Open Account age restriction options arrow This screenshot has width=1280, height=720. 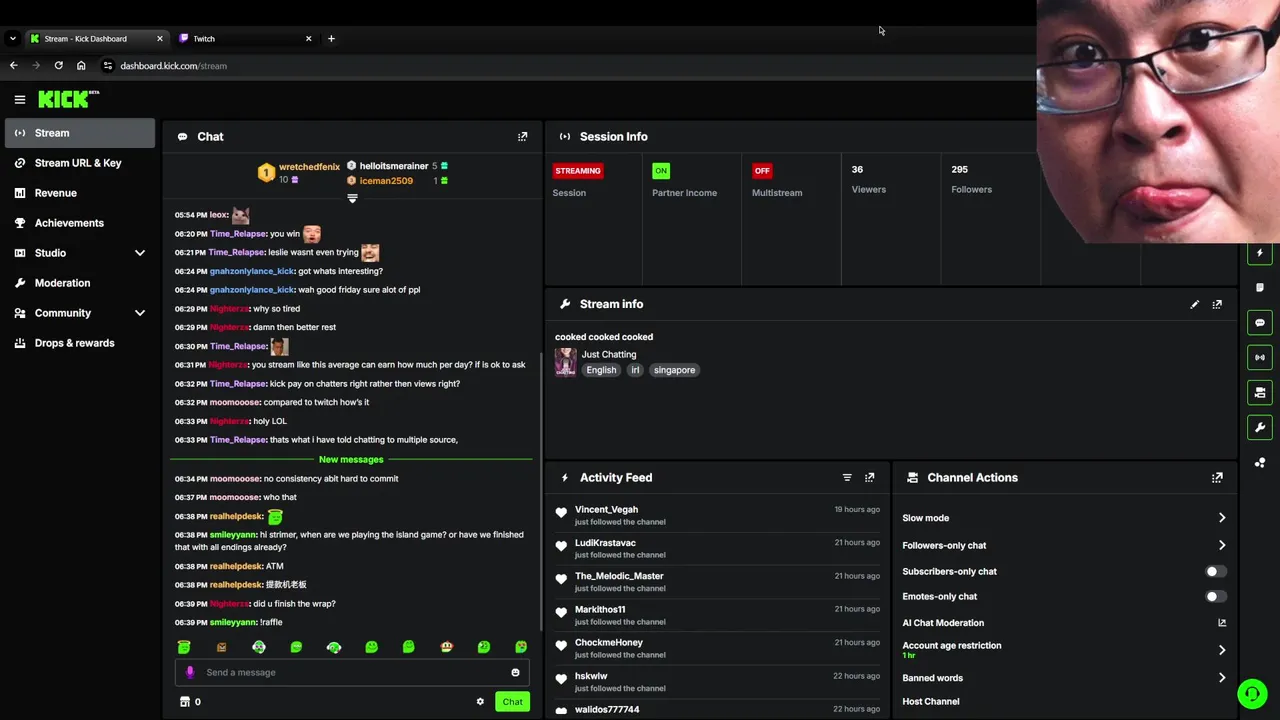(1221, 650)
